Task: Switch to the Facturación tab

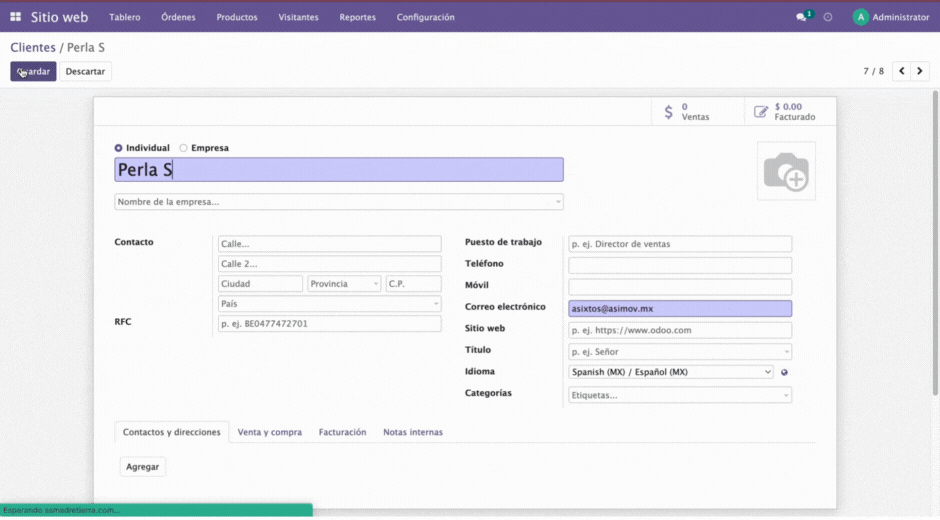Action: 342,432
